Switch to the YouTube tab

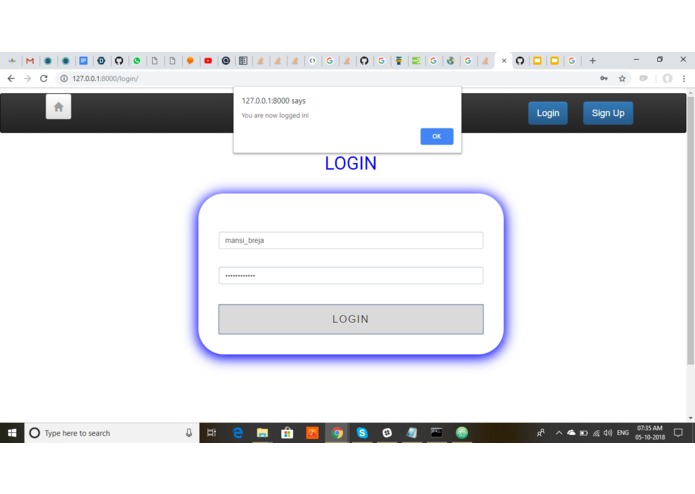[x=208, y=61]
